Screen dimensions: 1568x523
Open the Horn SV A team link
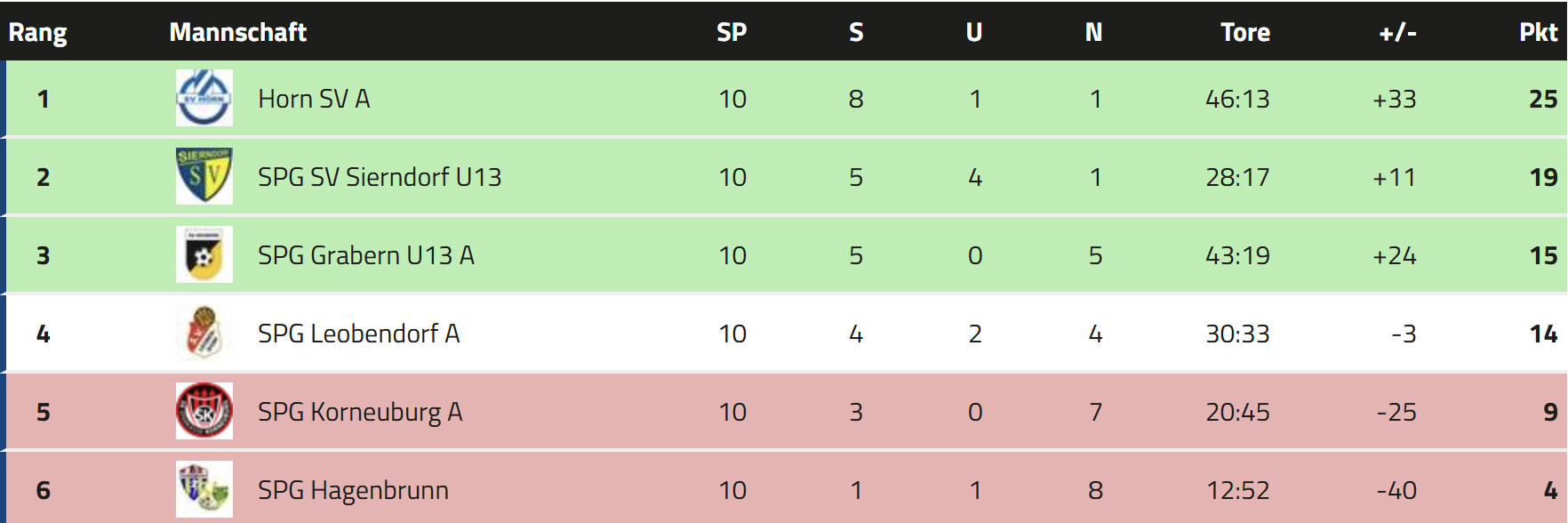(x=314, y=99)
